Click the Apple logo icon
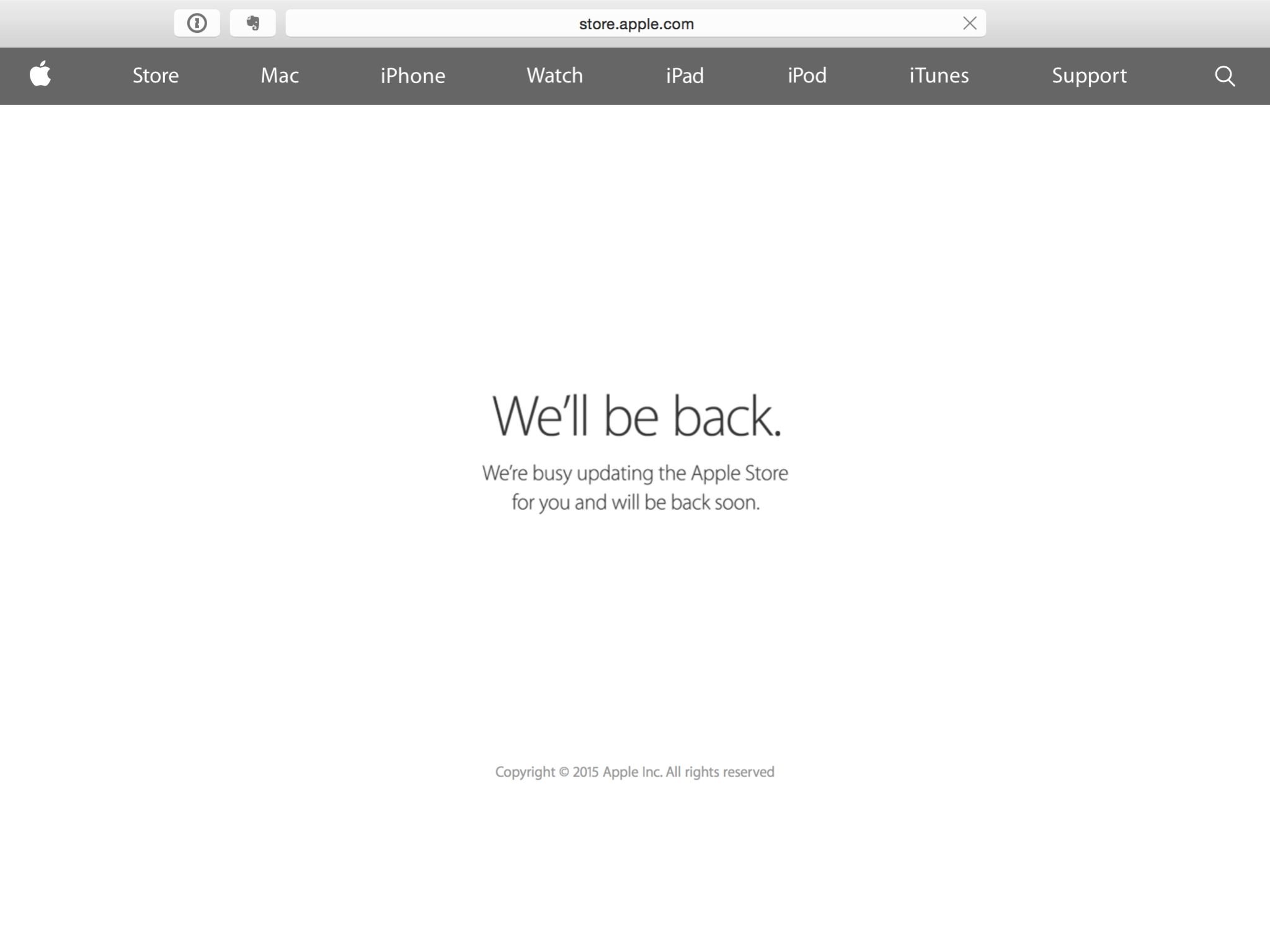This screenshot has height=952, width=1270. 40,75
